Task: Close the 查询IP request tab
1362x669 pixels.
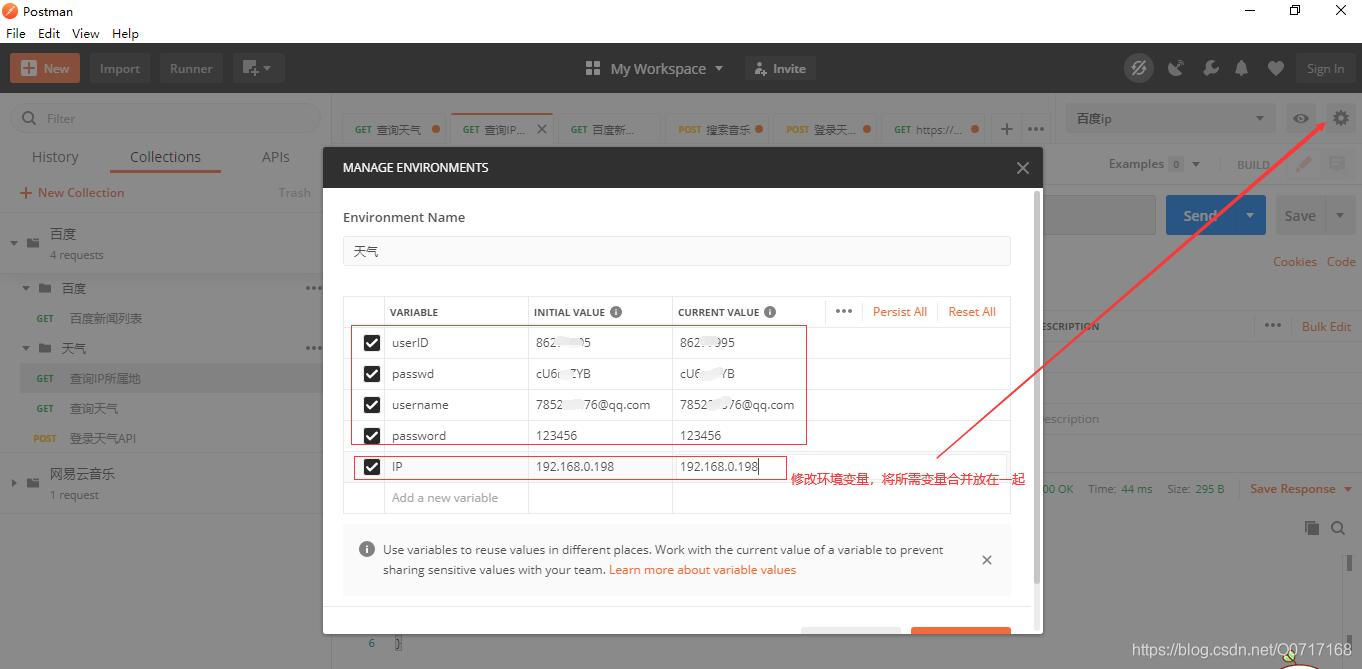Action: pos(542,129)
